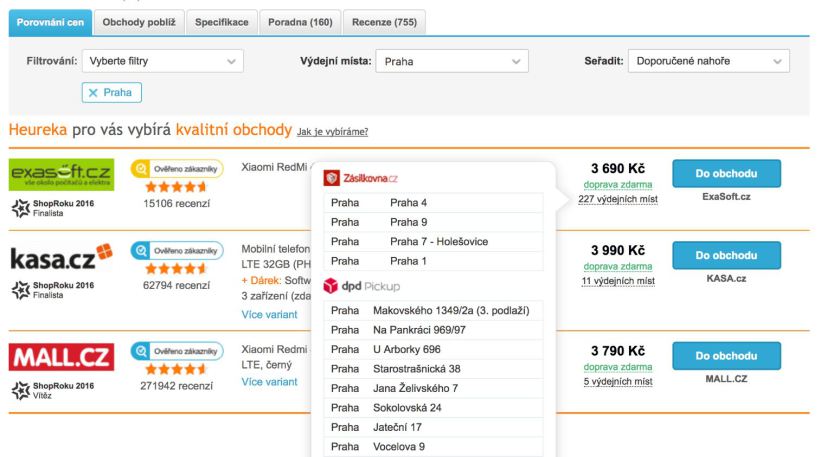Select Jana Želivského 7 pickup row
840x457 pixels.
pos(433,388)
